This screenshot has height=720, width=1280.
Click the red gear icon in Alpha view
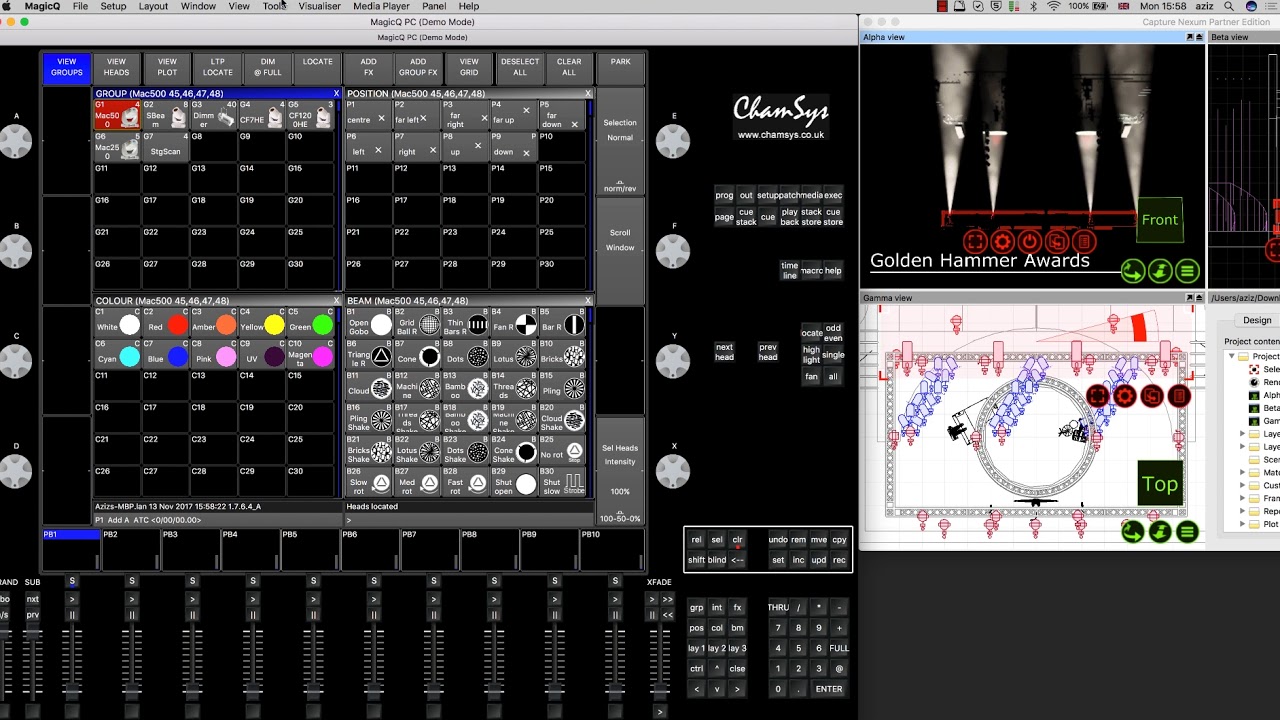(x=1002, y=241)
